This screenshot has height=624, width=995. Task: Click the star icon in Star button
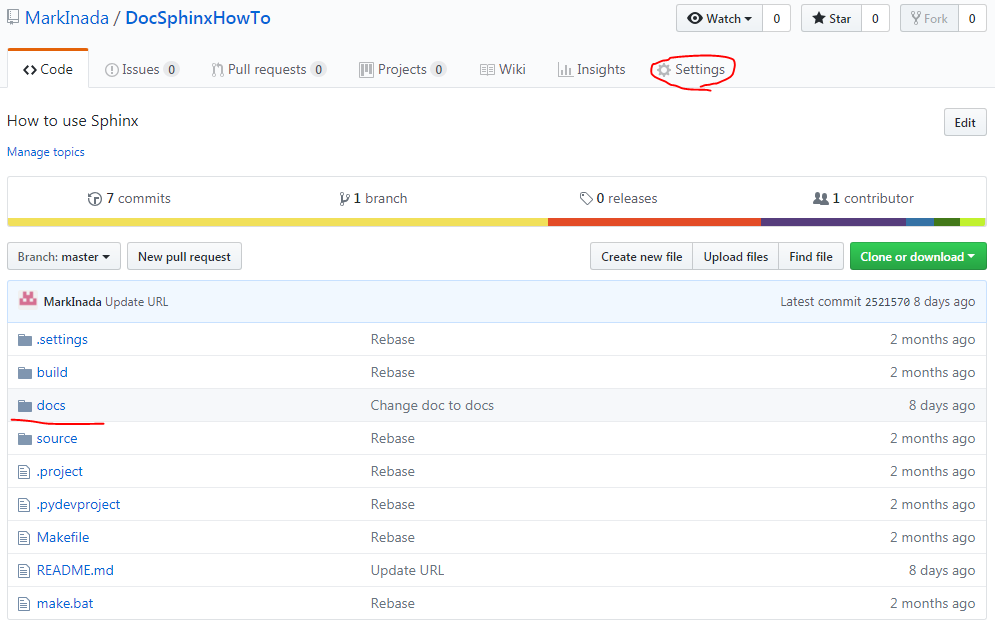819,18
